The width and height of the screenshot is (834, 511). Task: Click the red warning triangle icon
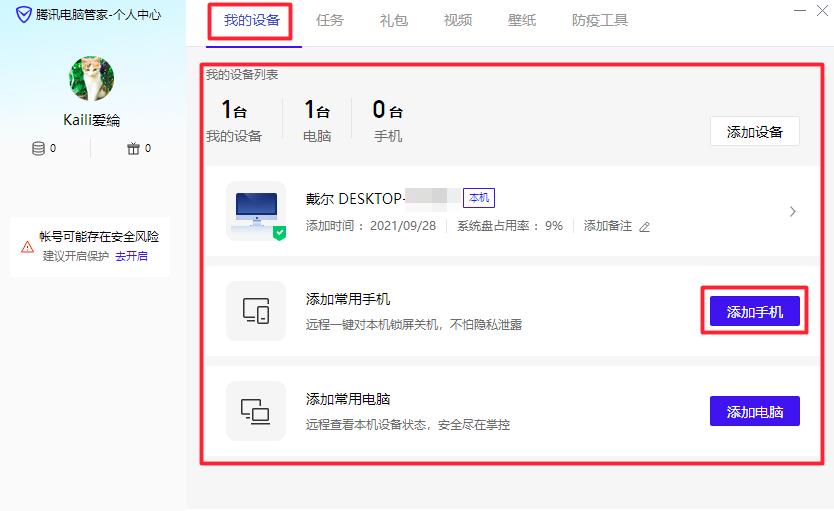(27, 247)
